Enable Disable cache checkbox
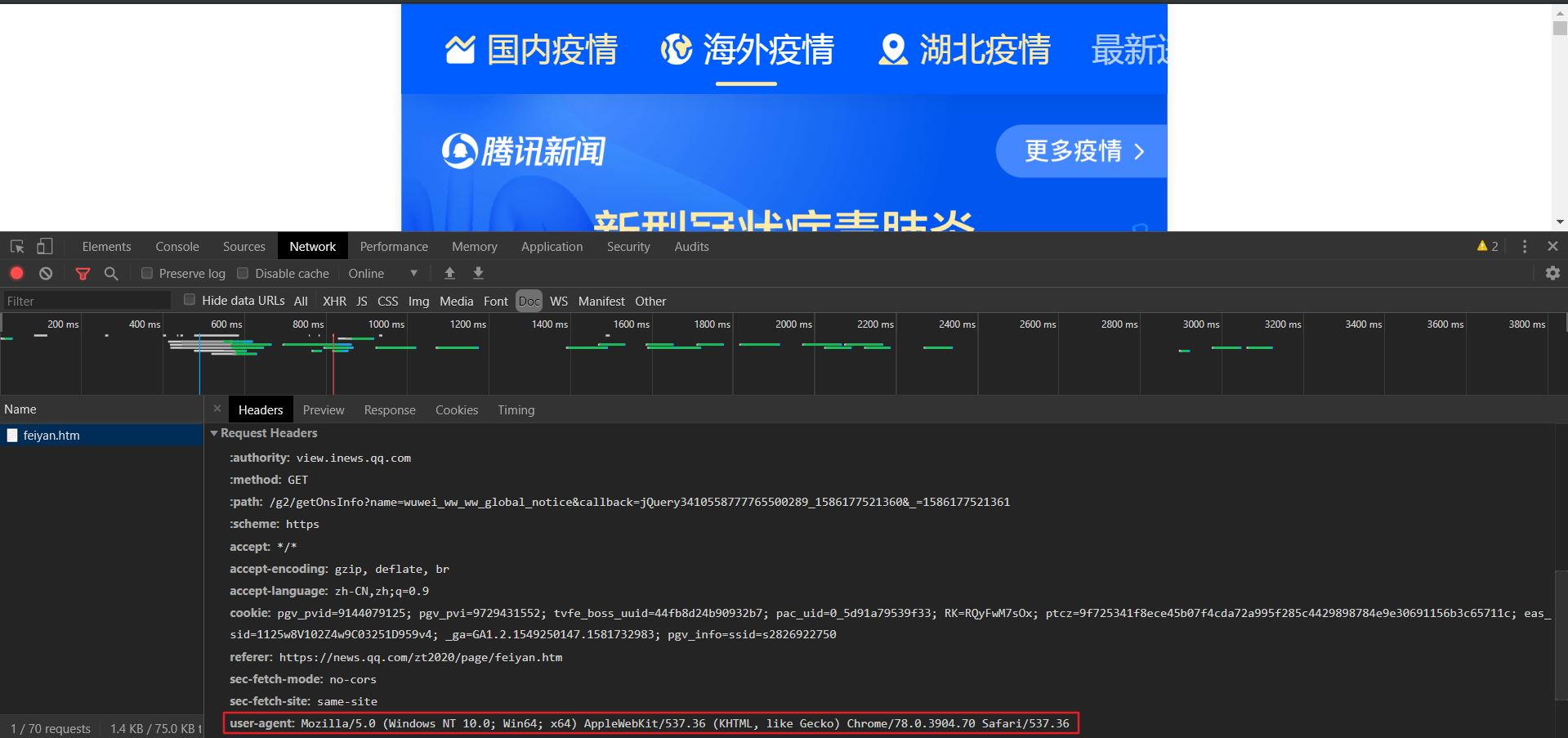The width and height of the screenshot is (1568, 738). pyautogui.click(x=243, y=273)
